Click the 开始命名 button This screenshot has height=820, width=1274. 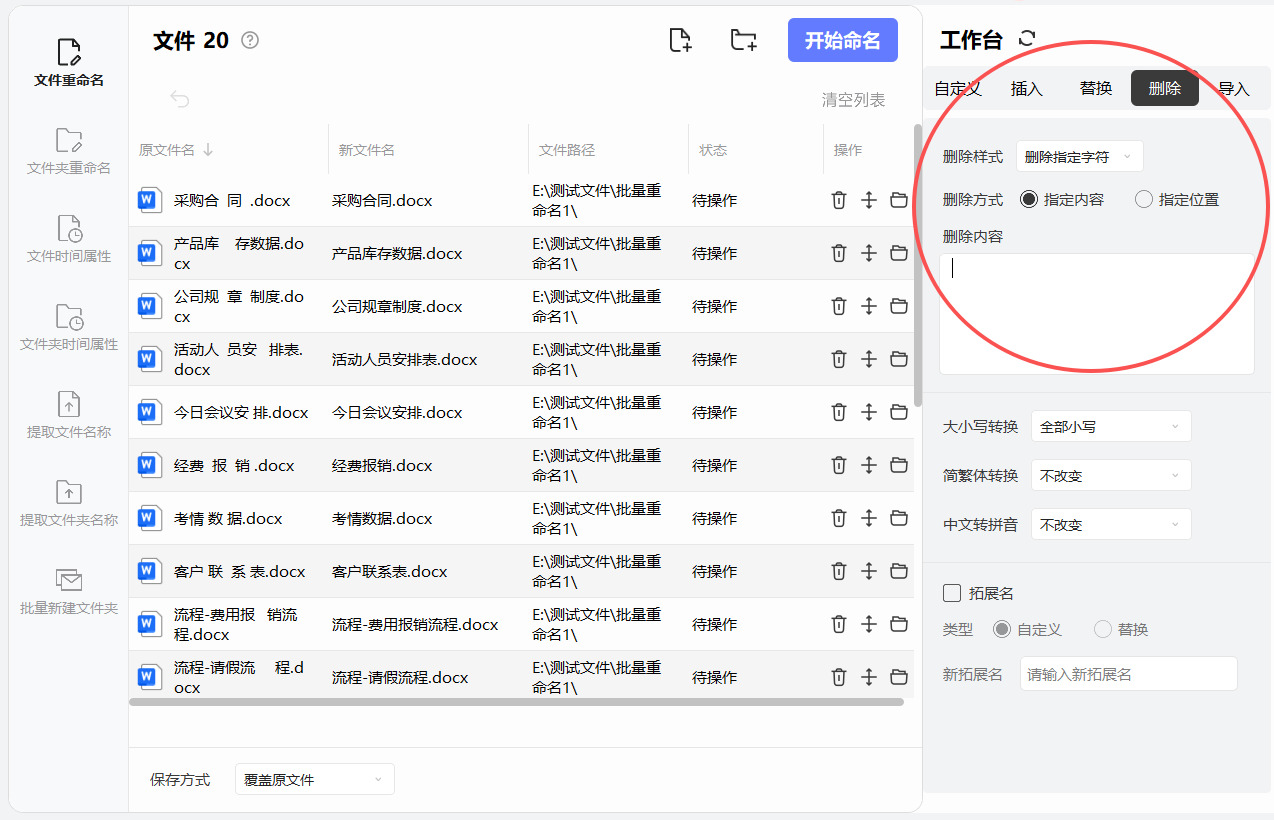pos(842,41)
